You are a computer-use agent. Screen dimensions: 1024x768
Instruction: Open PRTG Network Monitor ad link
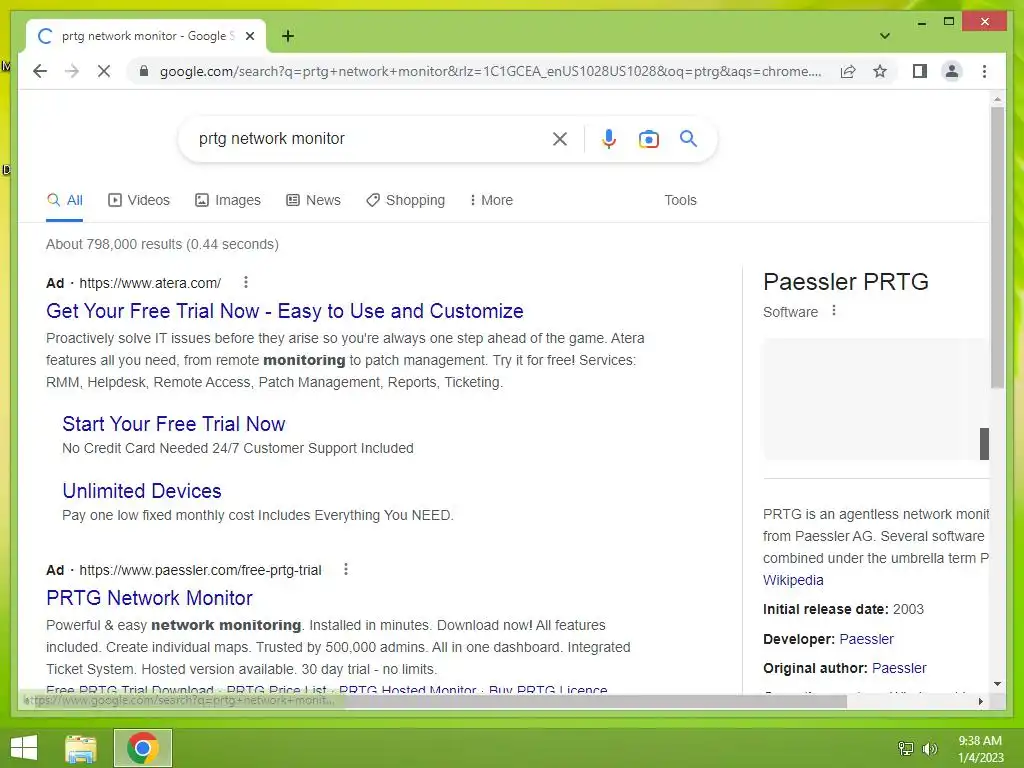pyautogui.click(x=149, y=598)
